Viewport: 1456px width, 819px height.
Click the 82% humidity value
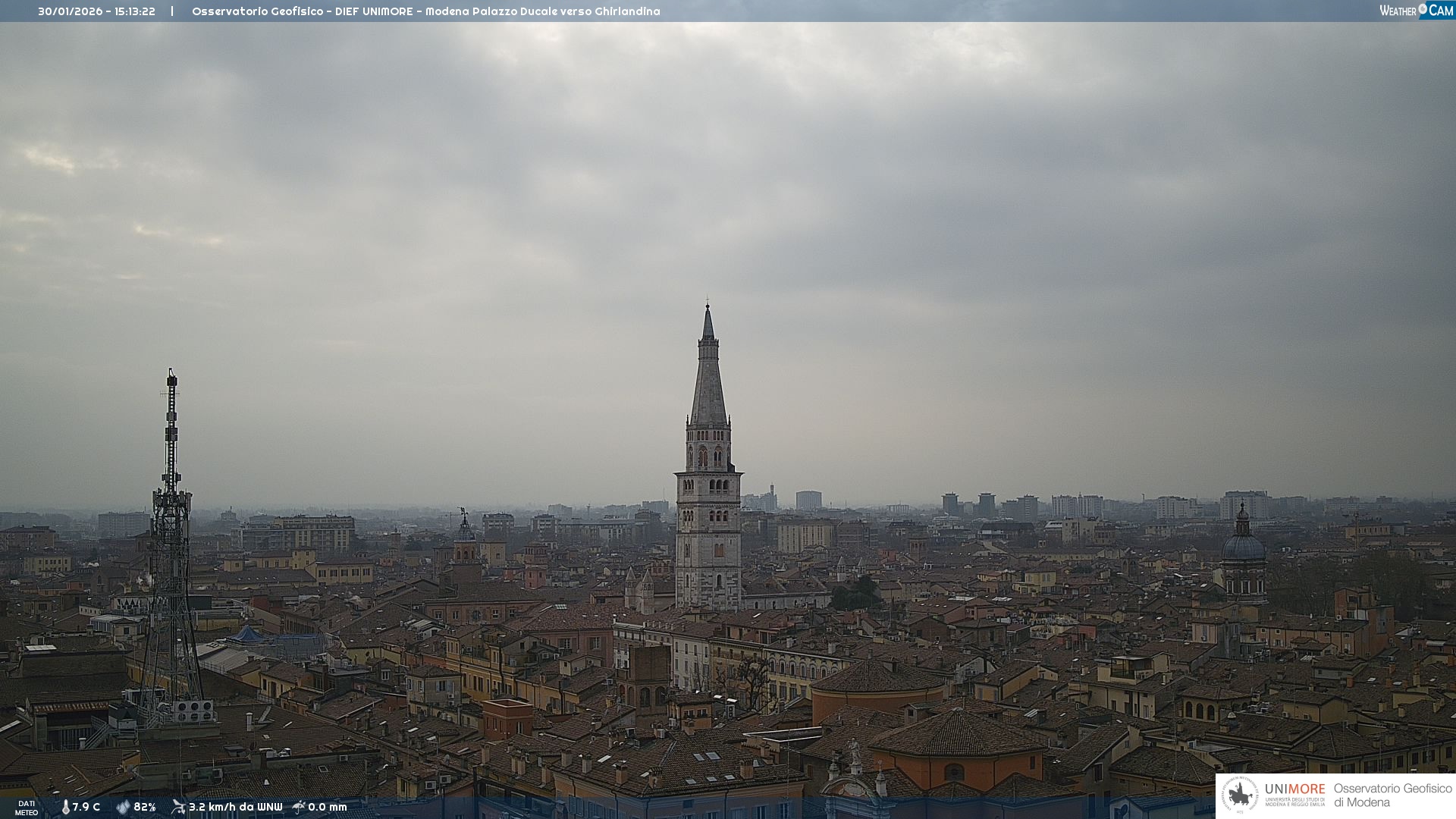pyautogui.click(x=145, y=807)
